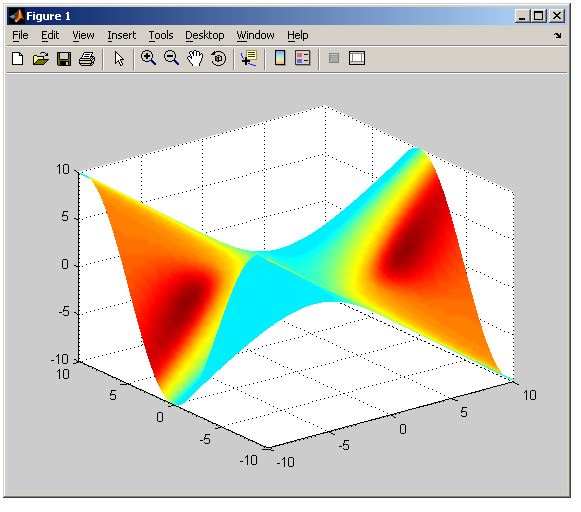Open the File menu
This screenshot has width=581, height=512.
pos(20,35)
